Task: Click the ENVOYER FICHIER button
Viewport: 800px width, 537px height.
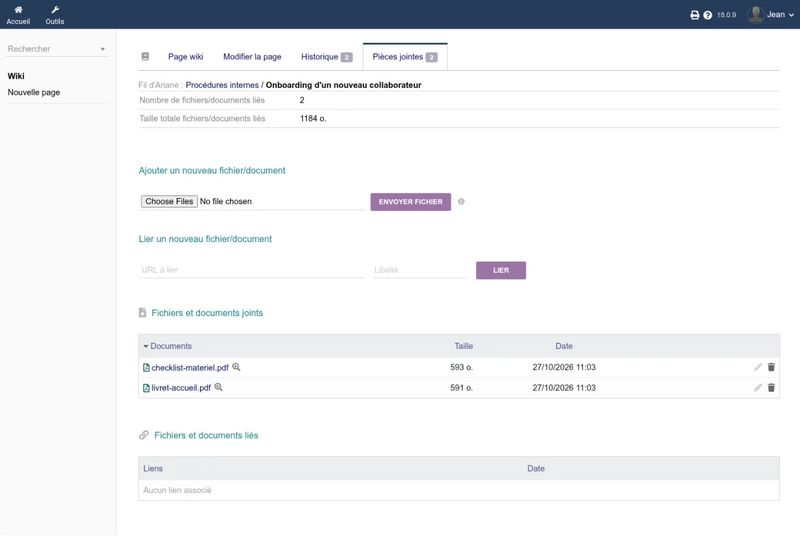Action: tap(411, 202)
